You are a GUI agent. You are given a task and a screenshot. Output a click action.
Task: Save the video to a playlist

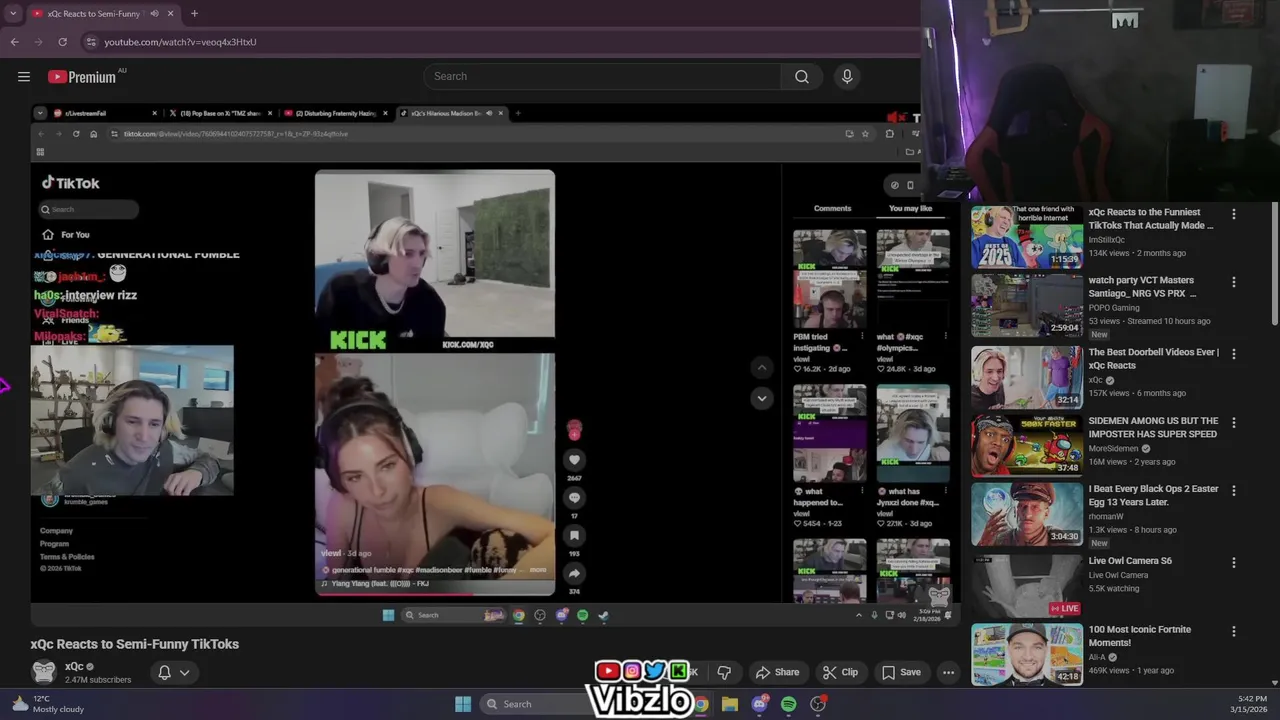click(x=901, y=673)
